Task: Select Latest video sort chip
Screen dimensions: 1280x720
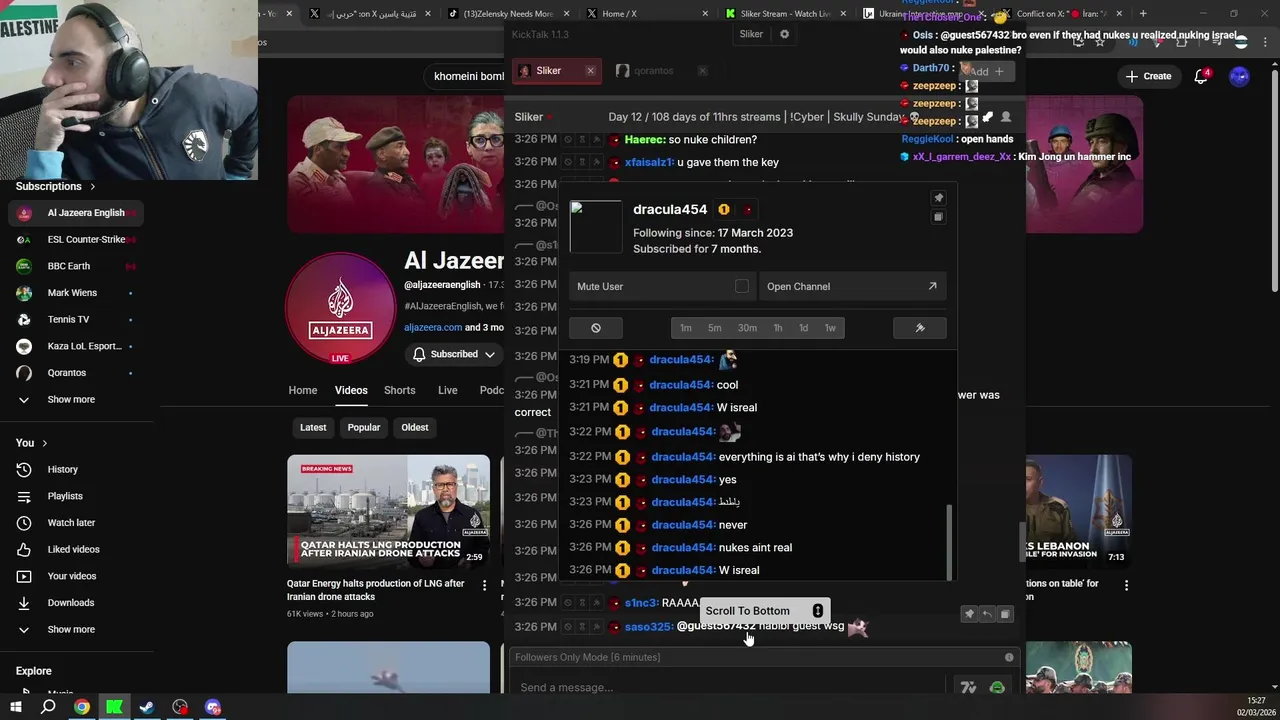Action: [x=313, y=427]
